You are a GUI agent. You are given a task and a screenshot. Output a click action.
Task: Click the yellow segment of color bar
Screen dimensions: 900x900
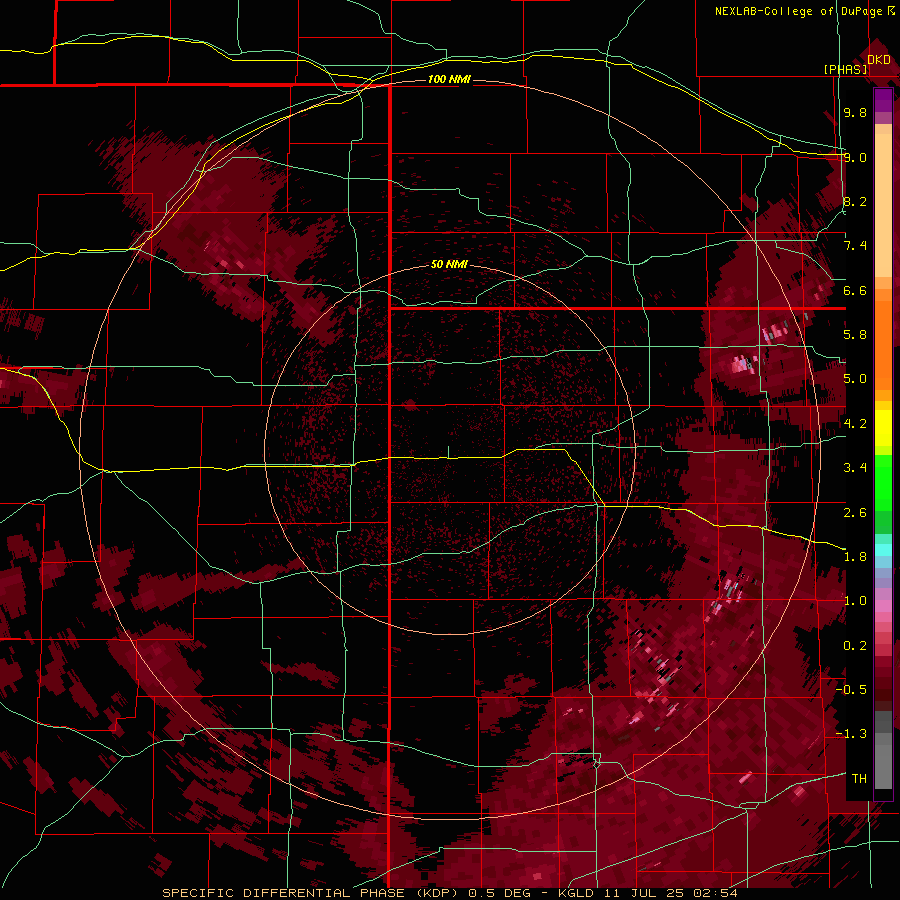883,428
